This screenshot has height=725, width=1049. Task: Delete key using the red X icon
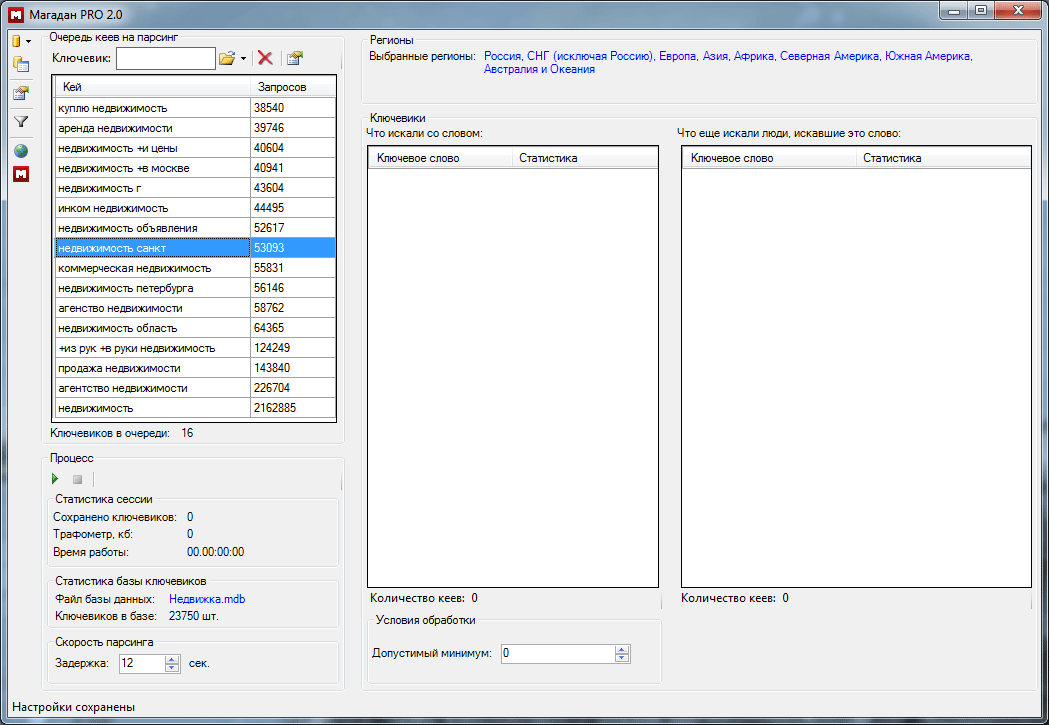265,59
